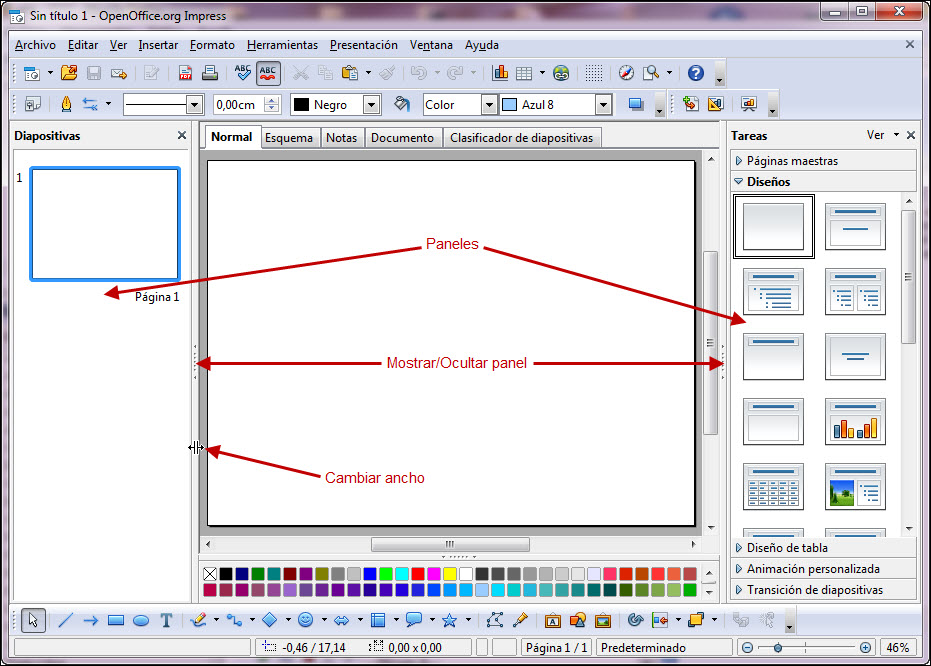Image resolution: width=931 pixels, height=666 pixels.
Task: Select the basic shapes diamond
Action: (x=270, y=620)
